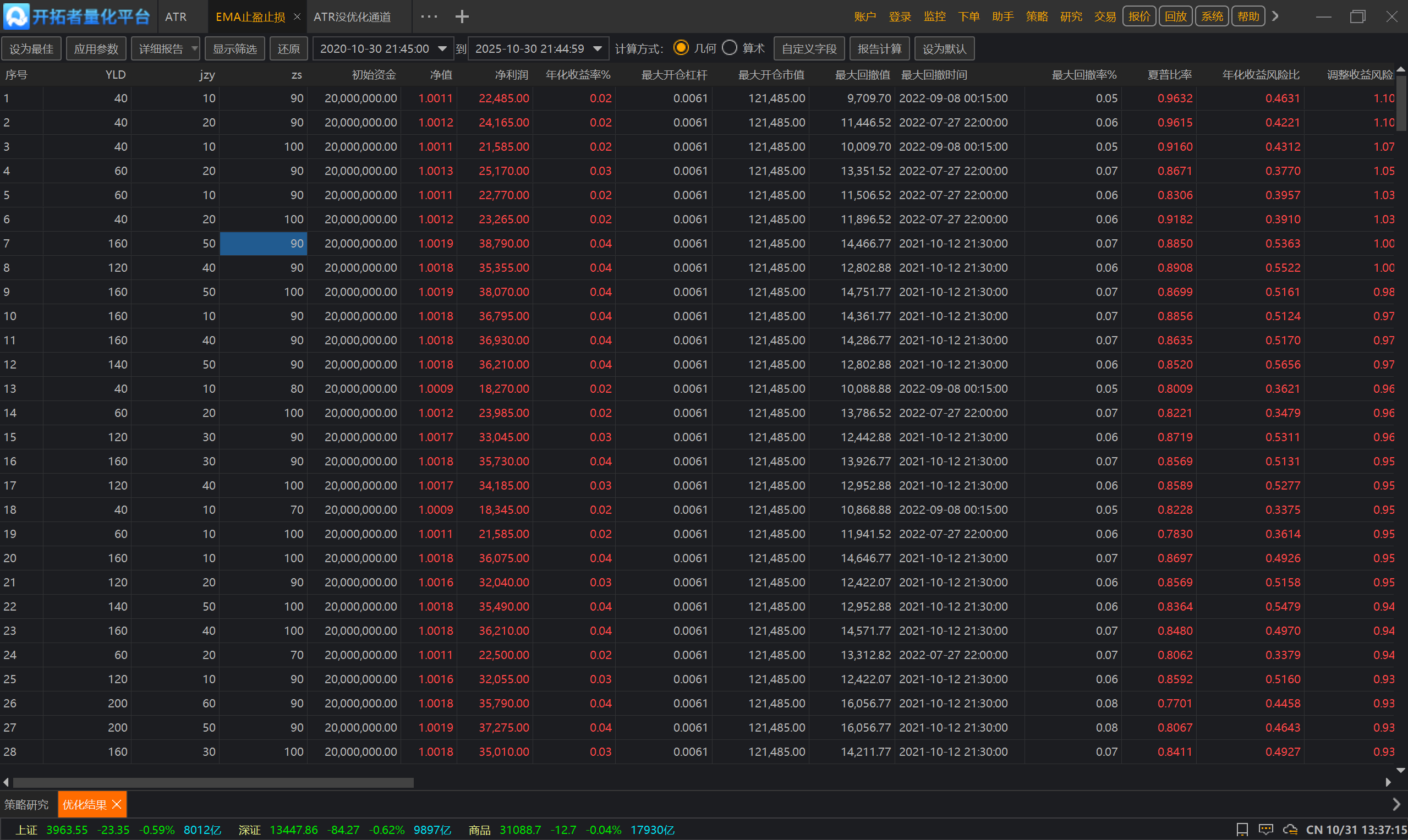Click the message bubble icon in status bar
The width and height of the screenshot is (1408, 840).
pos(1265,830)
